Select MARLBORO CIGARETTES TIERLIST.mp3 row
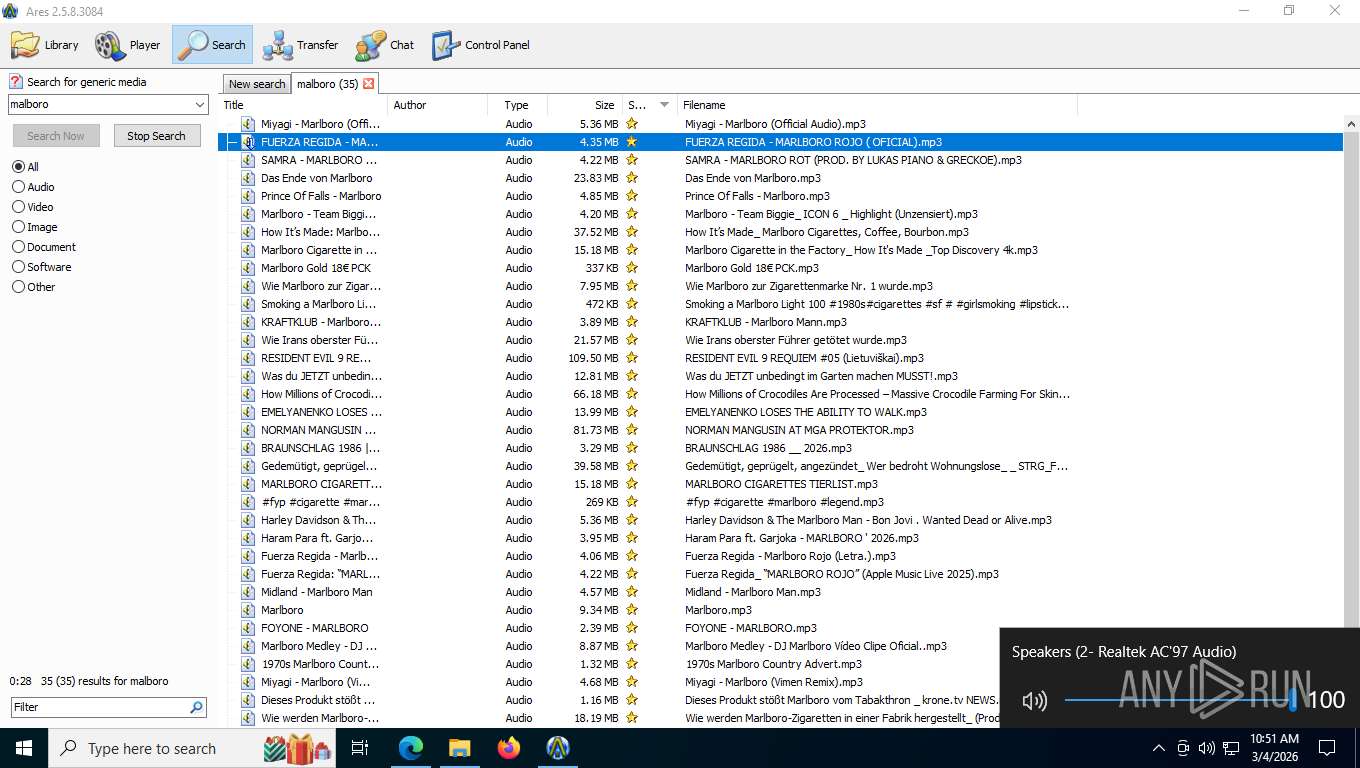The width and height of the screenshot is (1360, 768). 780,484
